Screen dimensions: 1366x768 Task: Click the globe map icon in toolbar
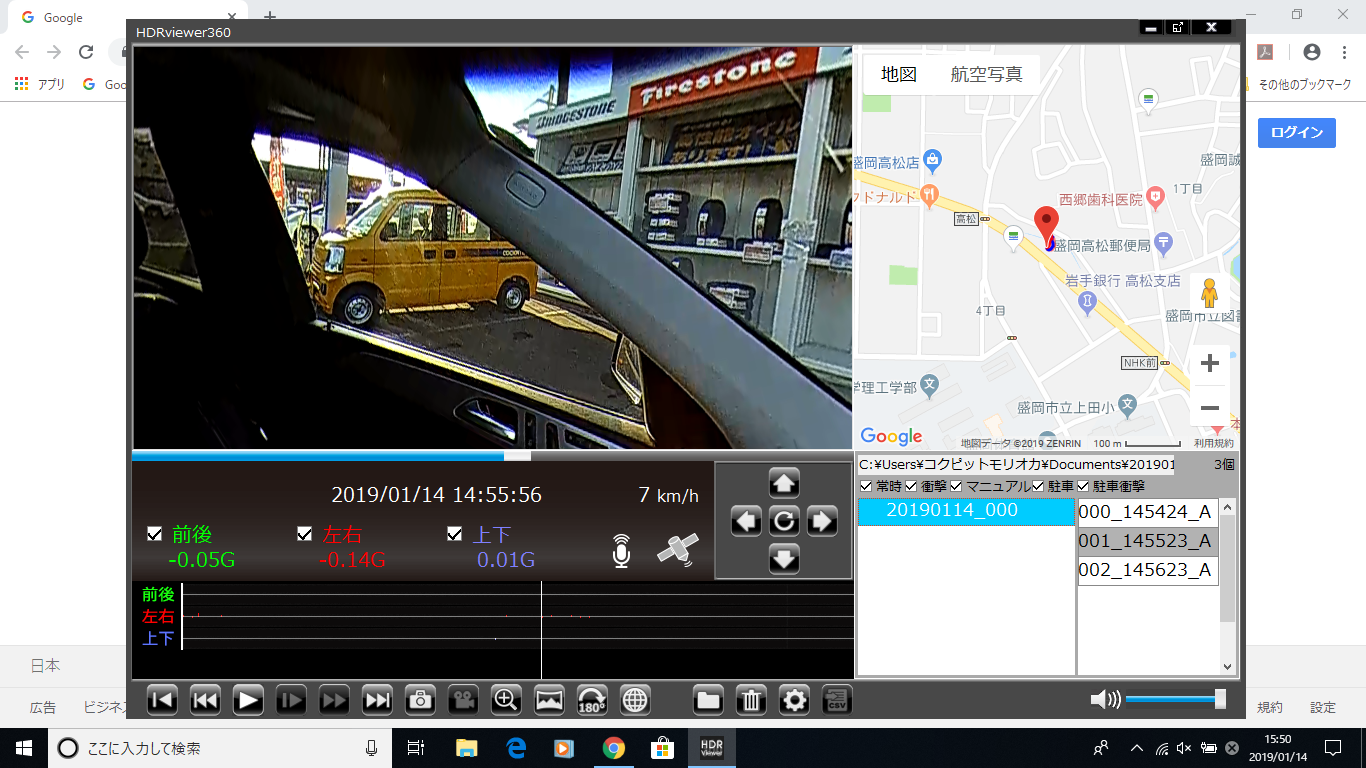(x=635, y=700)
